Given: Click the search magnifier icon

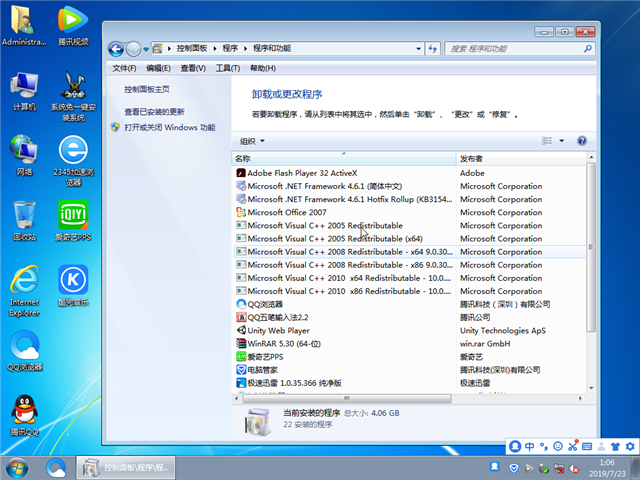Looking at the screenshot, I should [x=587, y=49].
